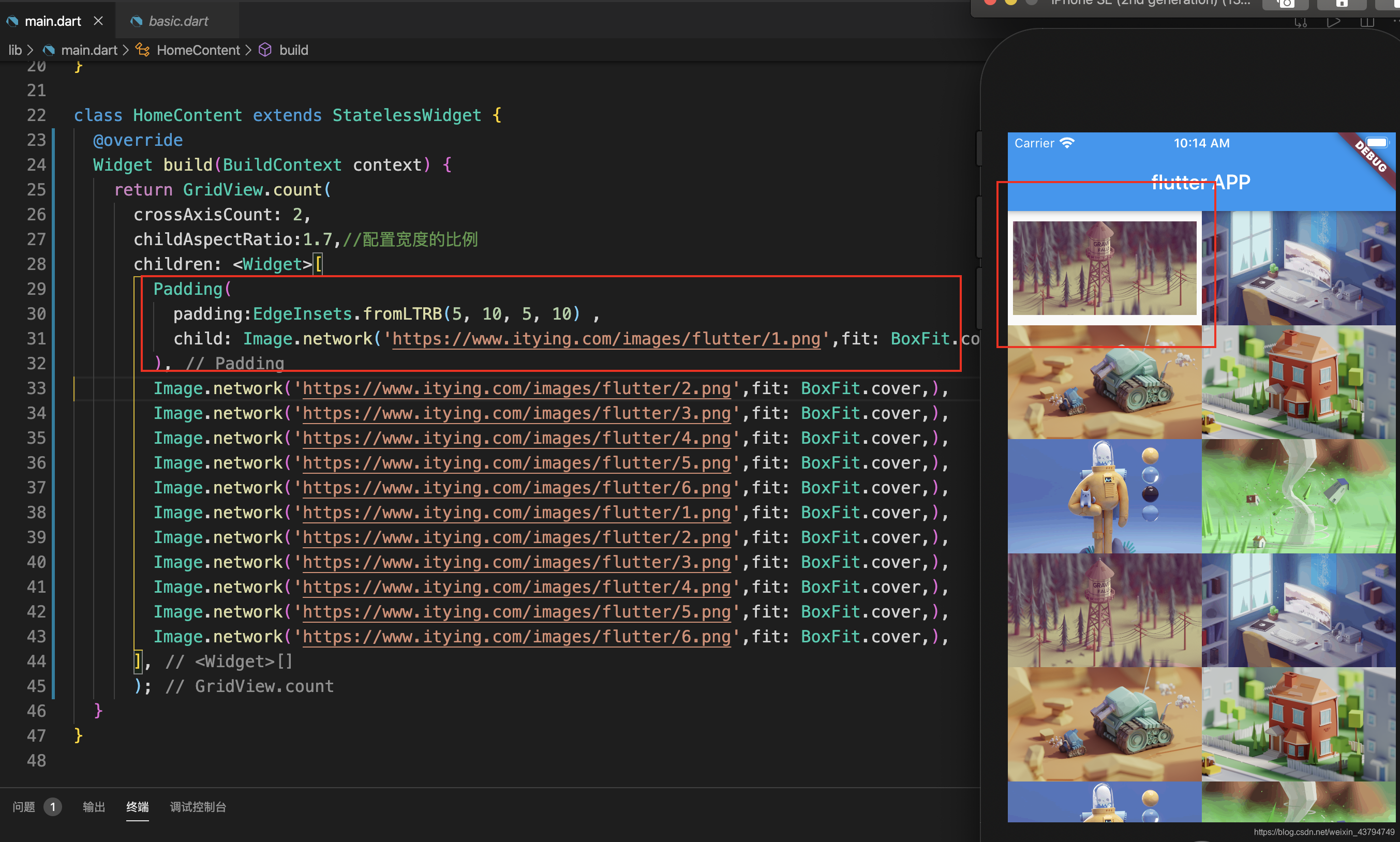Click the flutter/1.png URL inside Padding
Screen dimensions: 1400x842
(x=606, y=339)
